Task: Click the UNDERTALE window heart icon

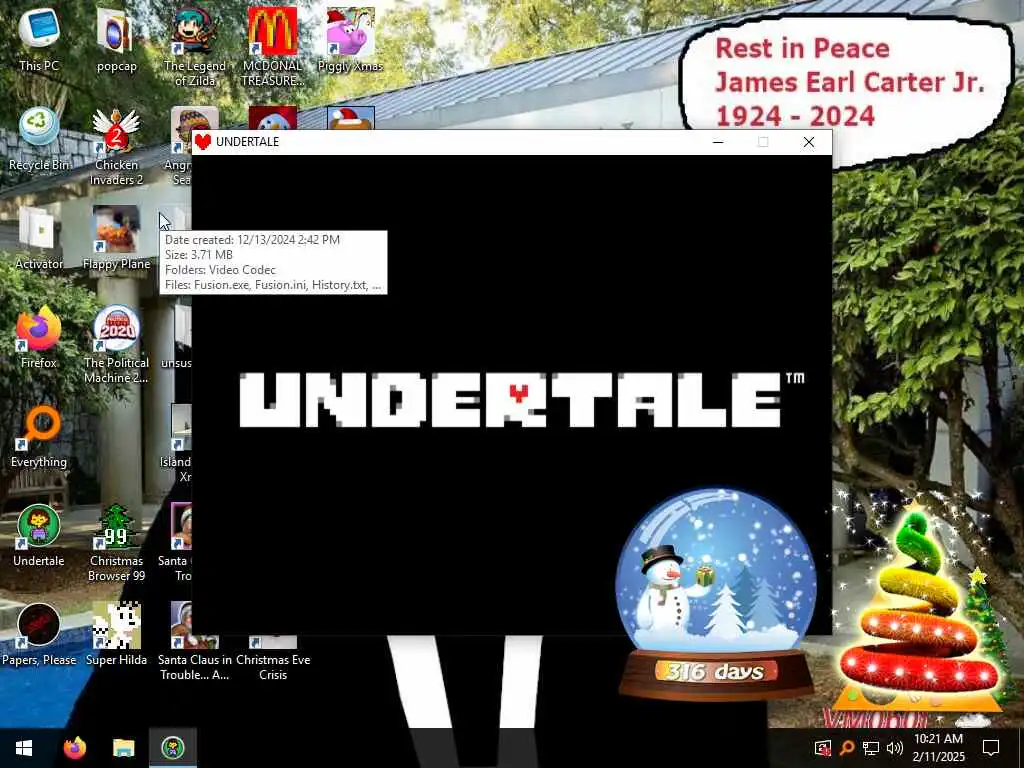Action: [203, 142]
